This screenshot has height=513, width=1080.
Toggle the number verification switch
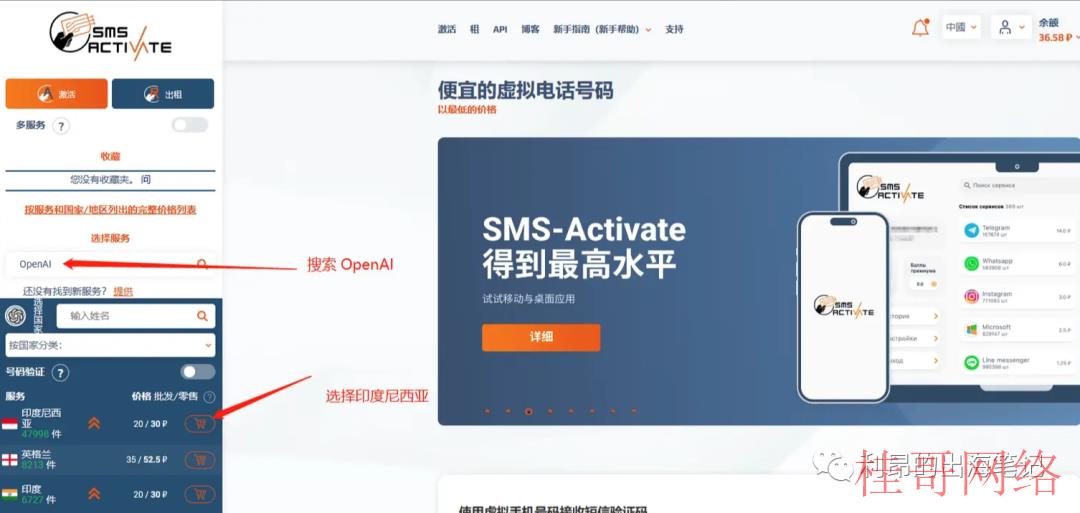(198, 372)
